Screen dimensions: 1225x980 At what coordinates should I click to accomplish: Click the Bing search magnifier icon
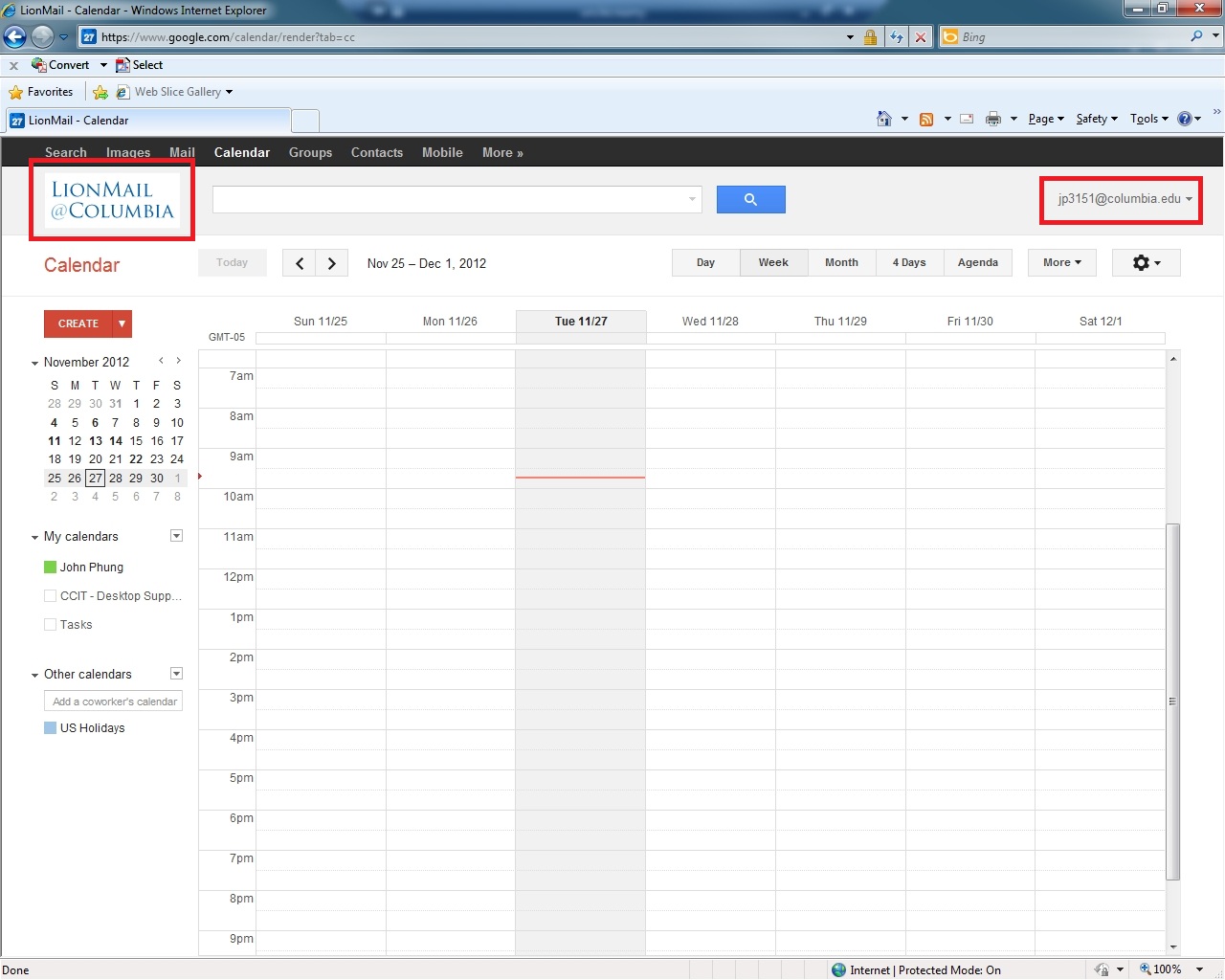pos(1196,36)
